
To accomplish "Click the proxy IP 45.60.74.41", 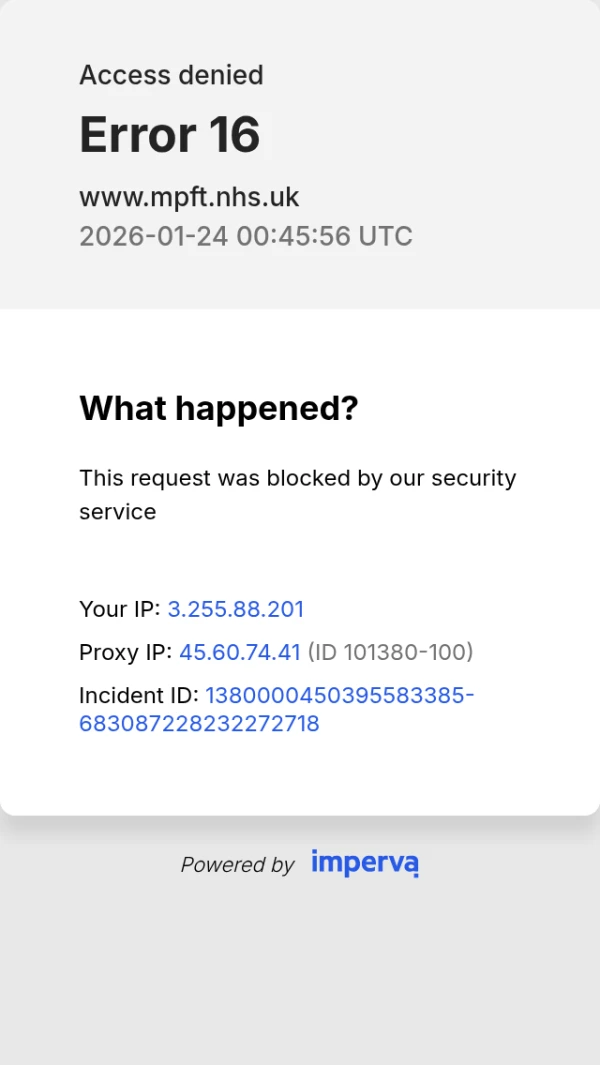I will pos(239,652).
